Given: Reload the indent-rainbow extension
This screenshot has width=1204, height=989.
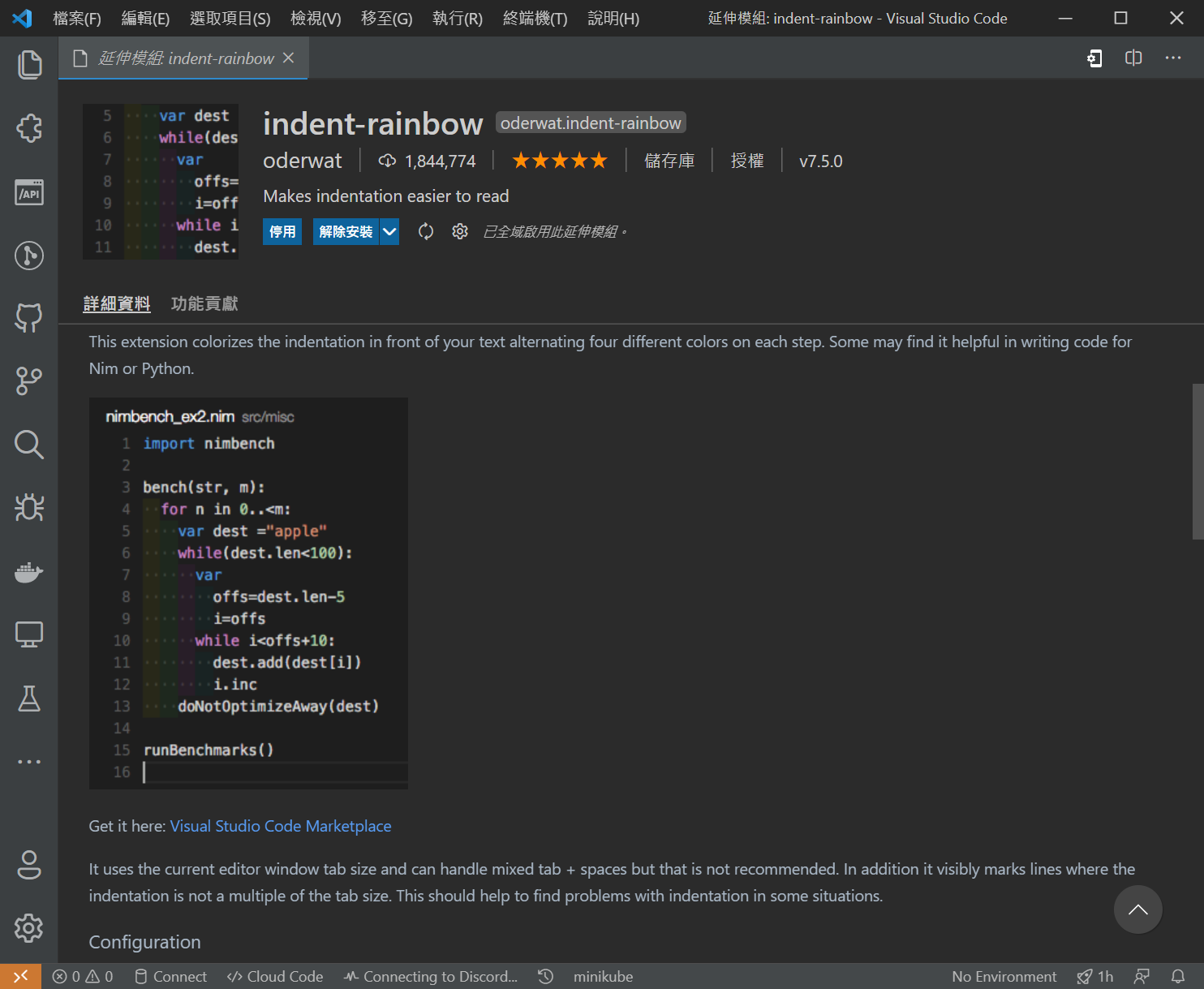Looking at the screenshot, I should [x=426, y=231].
